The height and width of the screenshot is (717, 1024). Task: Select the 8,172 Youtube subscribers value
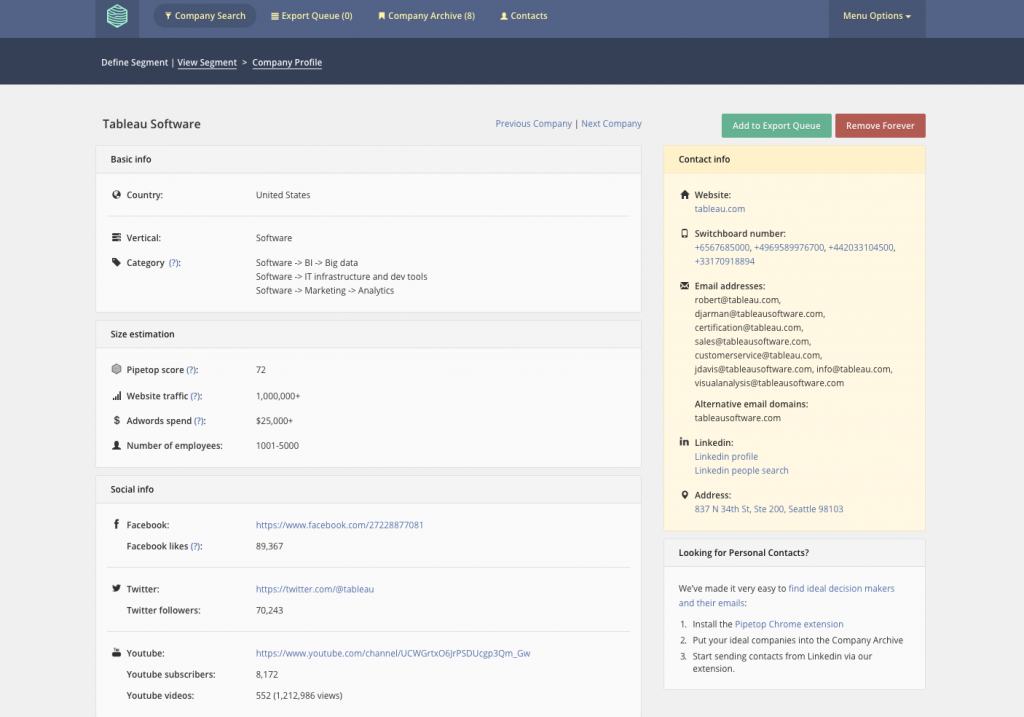point(266,674)
